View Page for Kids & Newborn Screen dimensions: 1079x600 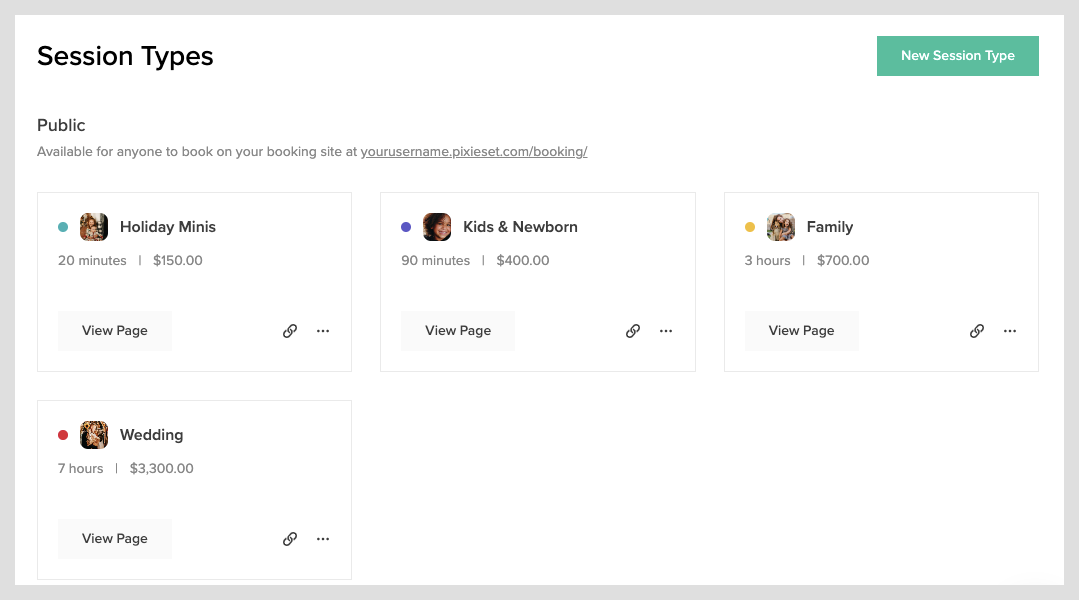coord(458,331)
